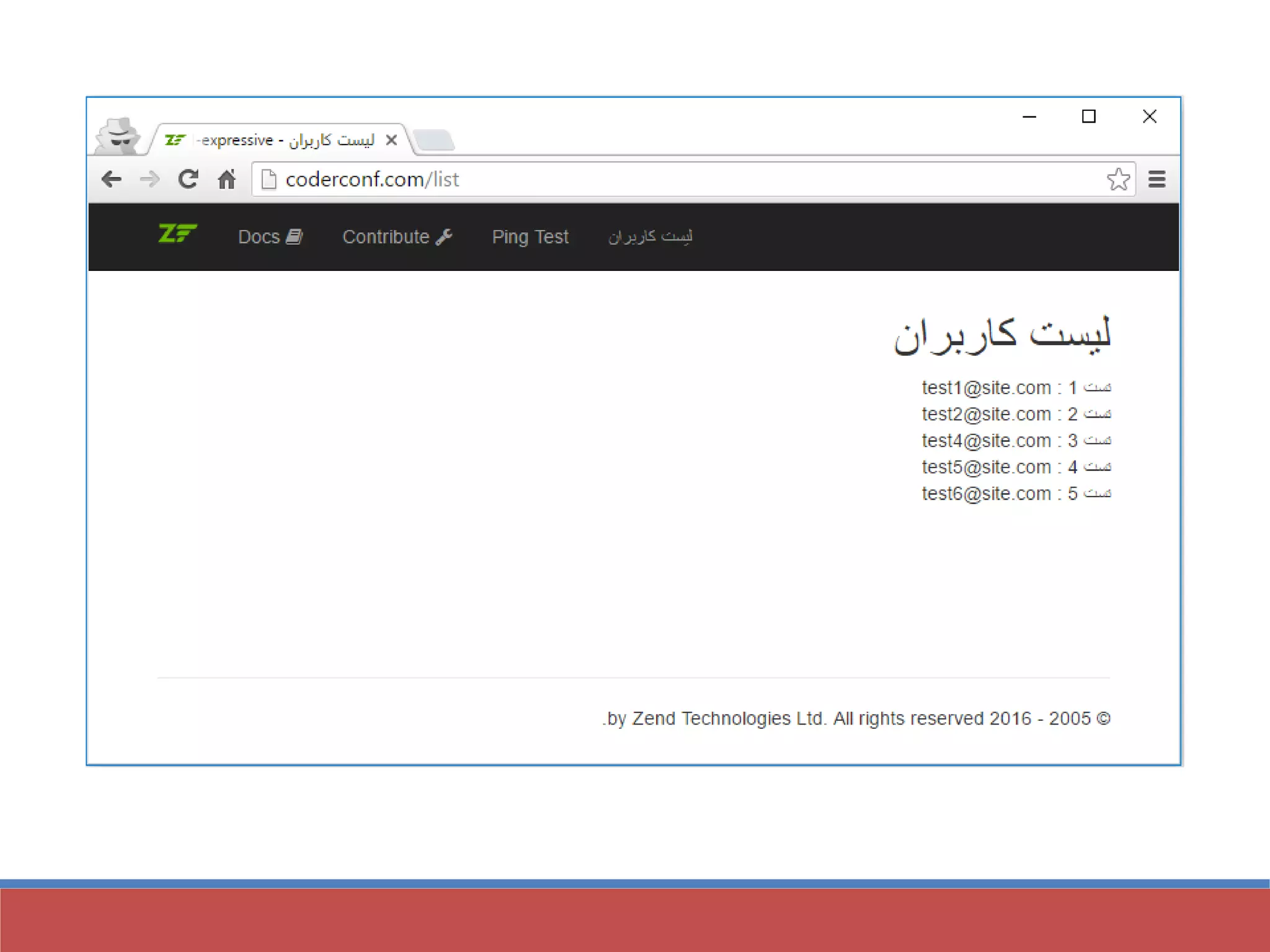Viewport: 1270px width, 952px height.
Task: Go to browser home page
Action: (227, 180)
